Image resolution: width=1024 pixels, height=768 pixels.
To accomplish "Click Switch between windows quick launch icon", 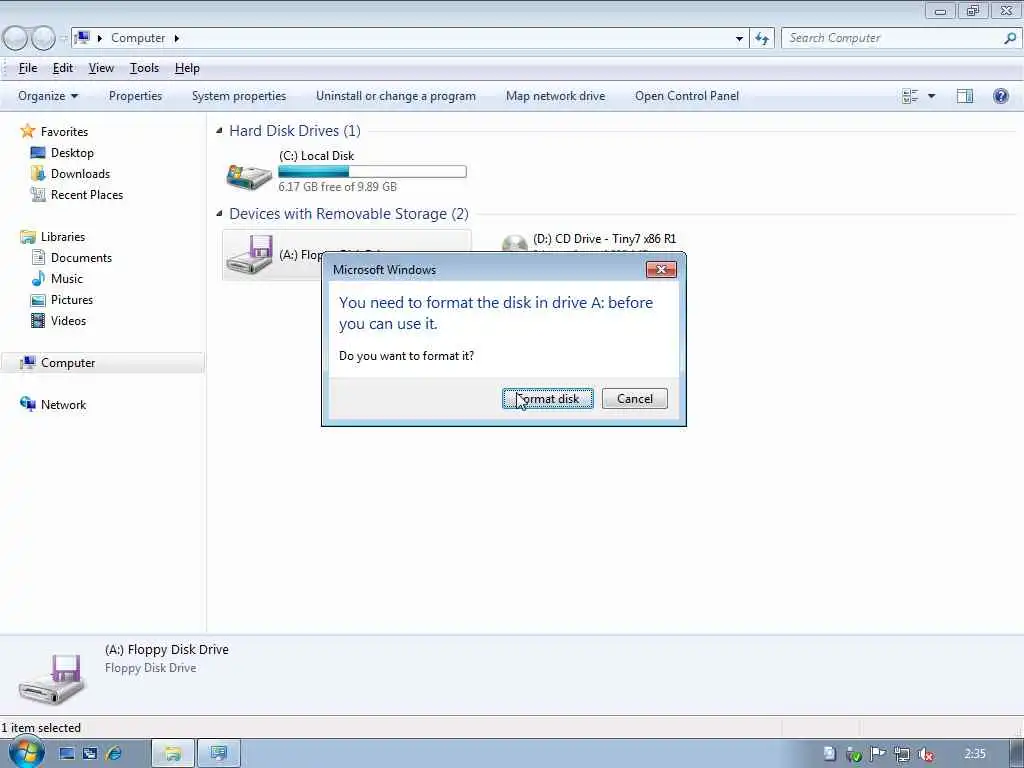I will click(x=90, y=753).
